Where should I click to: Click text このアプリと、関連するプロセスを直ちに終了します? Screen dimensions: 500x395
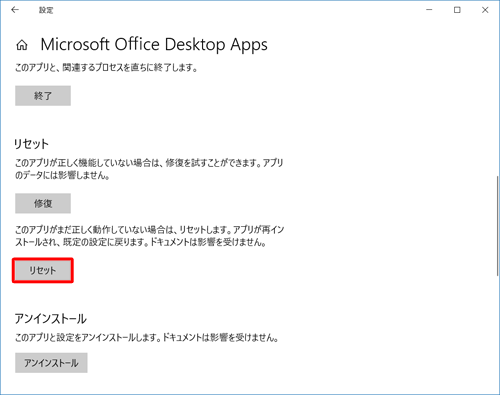tap(106, 68)
